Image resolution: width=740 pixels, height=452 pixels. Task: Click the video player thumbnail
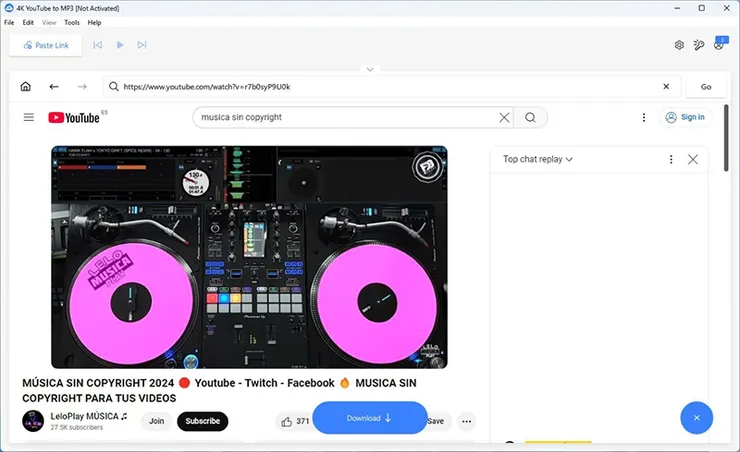(x=249, y=257)
